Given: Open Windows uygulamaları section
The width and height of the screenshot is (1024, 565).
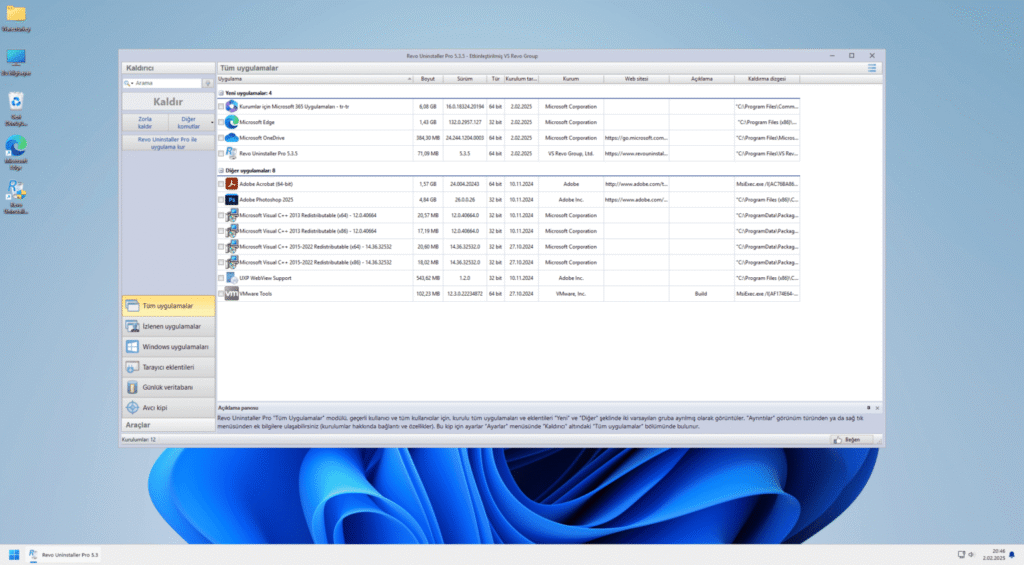Looking at the screenshot, I should [168, 347].
